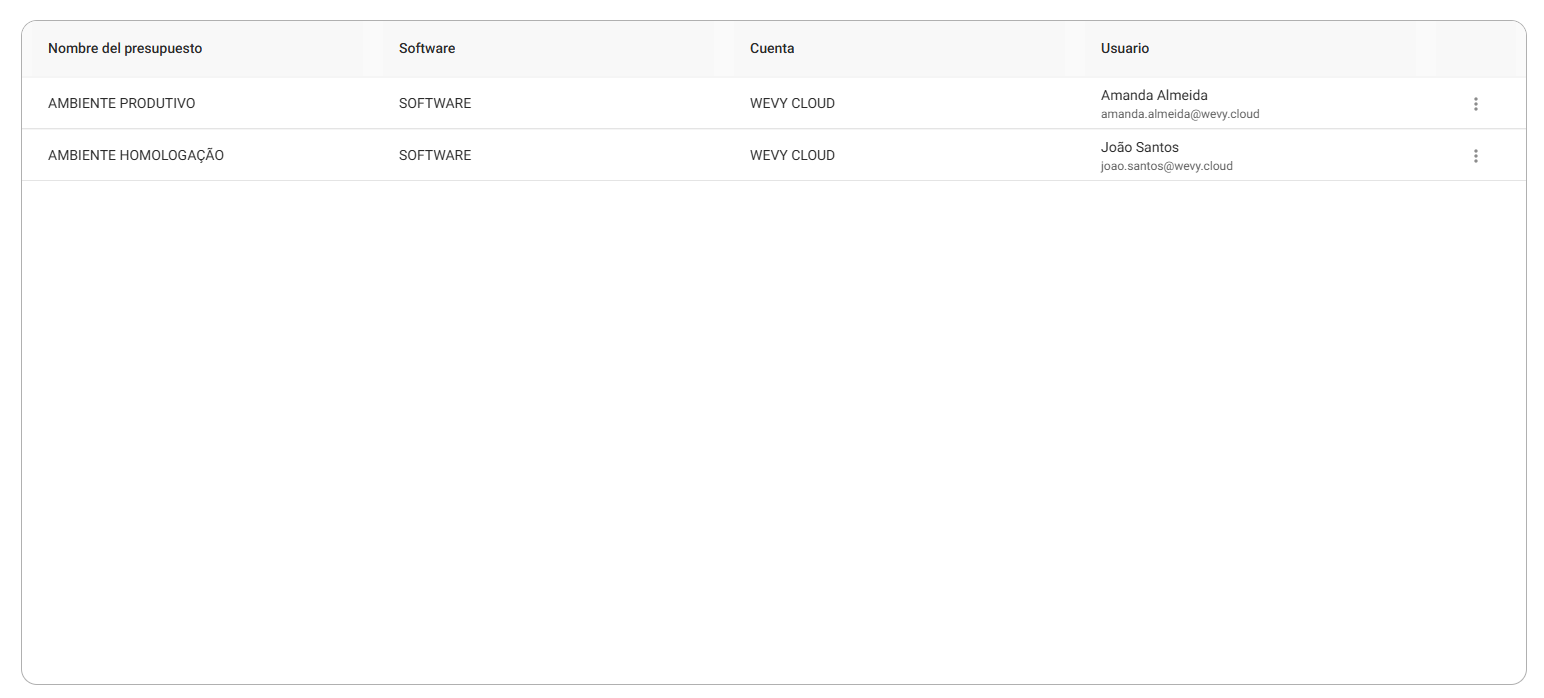Click WEVY CLOUD account in second row
The width and height of the screenshot is (1544, 698).
pos(792,155)
